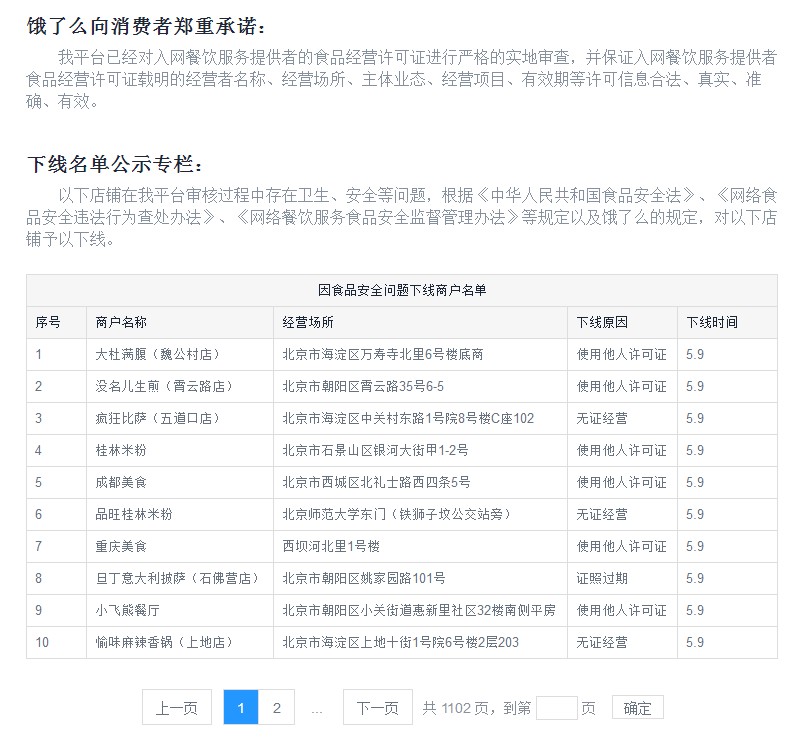Select merchant 没名儿生煎（霄云路店）
The image size is (799, 744).
(x=166, y=386)
